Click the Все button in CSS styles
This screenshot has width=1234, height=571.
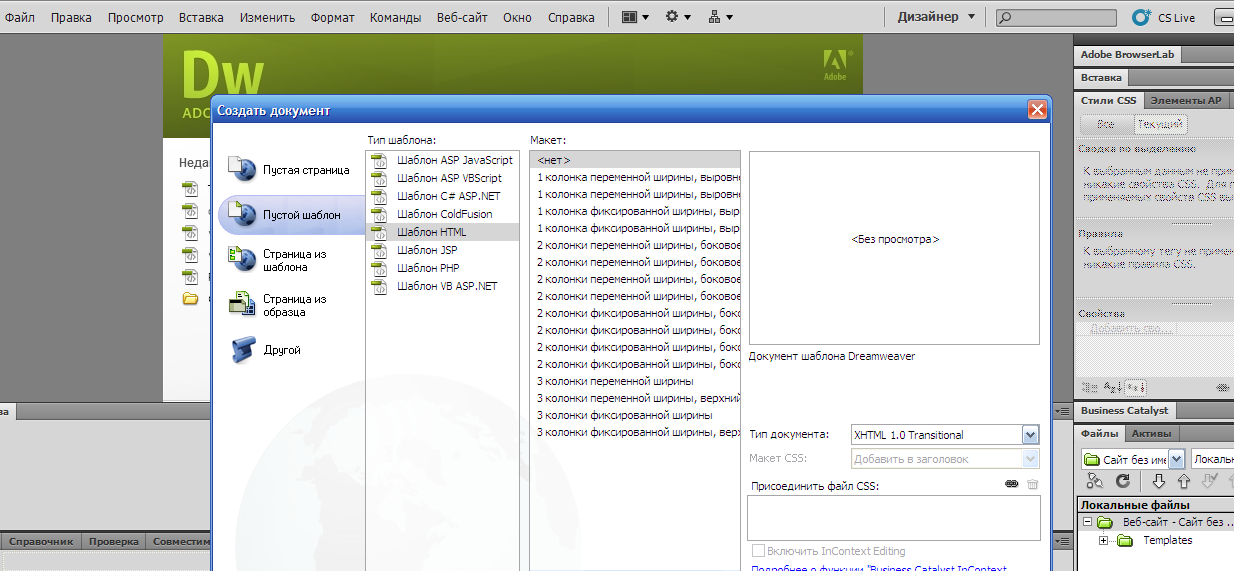pyautogui.click(x=1106, y=125)
